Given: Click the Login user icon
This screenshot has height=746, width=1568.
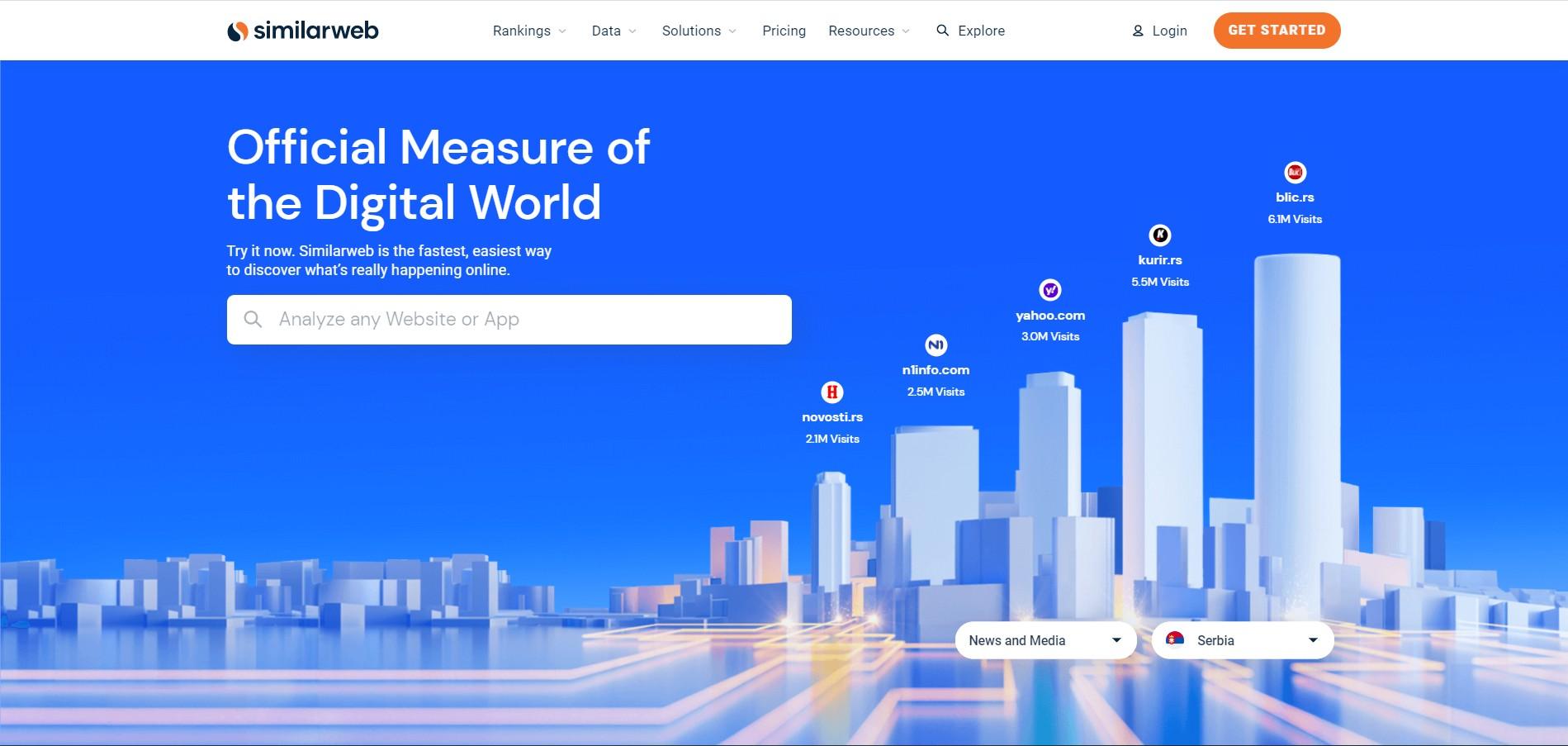Looking at the screenshot, I should [1138, 31].
